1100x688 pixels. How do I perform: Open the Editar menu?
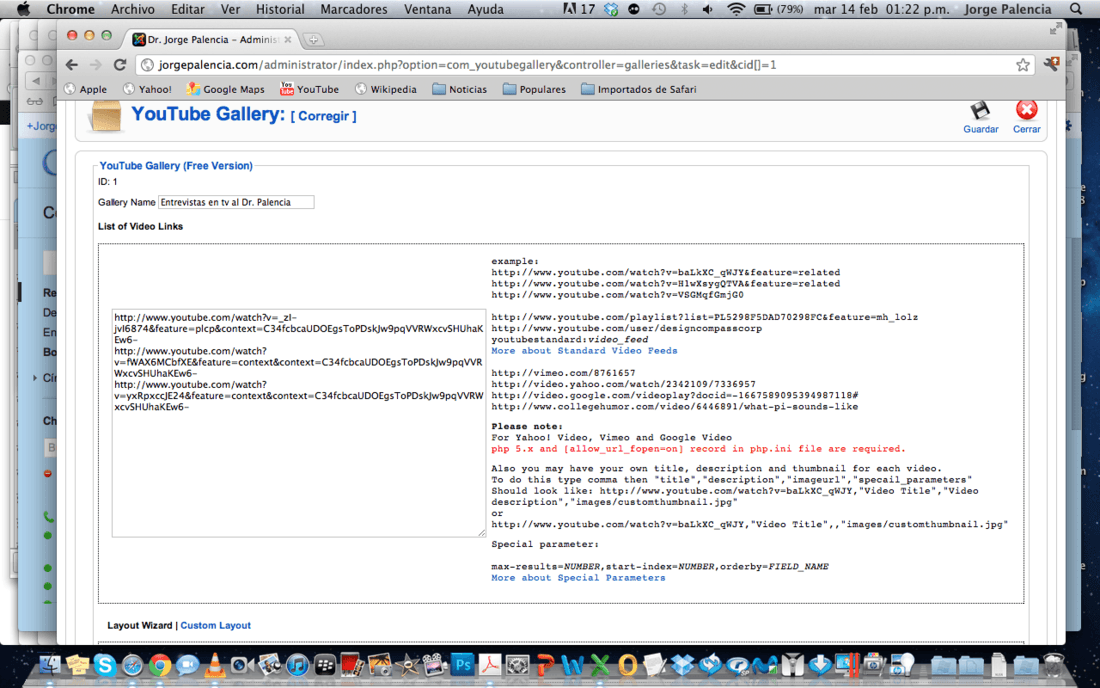(x=188, y=9)
